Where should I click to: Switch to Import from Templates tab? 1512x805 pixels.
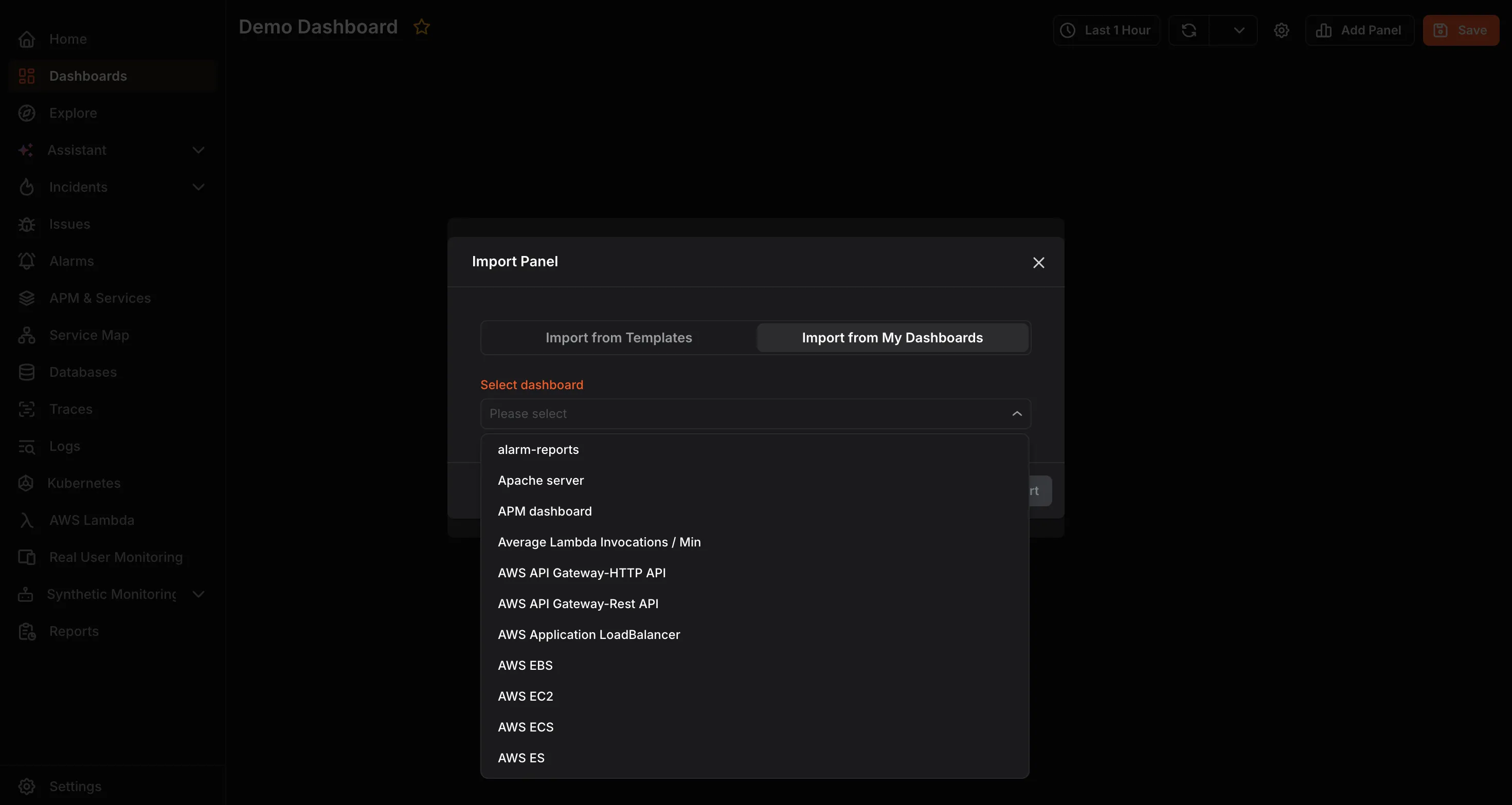[619, 338]
